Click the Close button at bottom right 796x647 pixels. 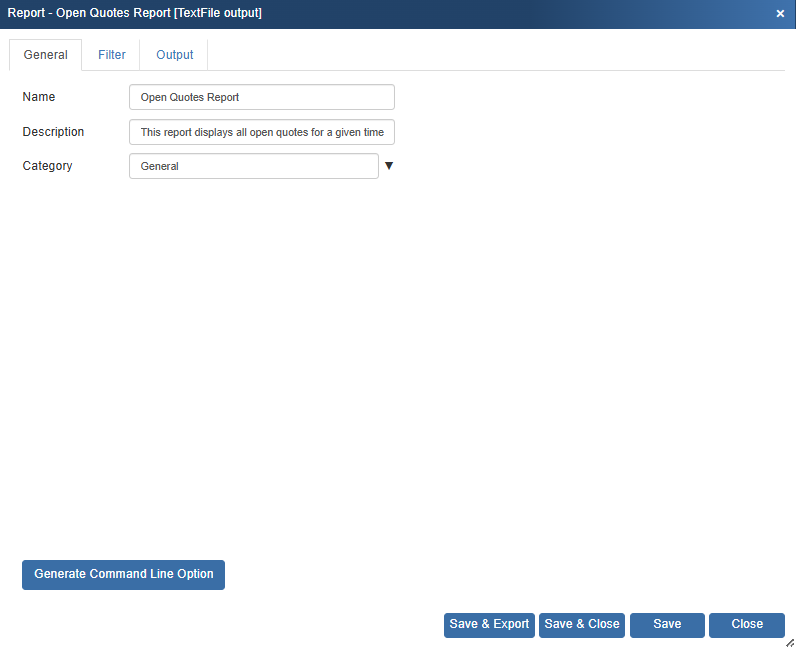click(747, 625)
